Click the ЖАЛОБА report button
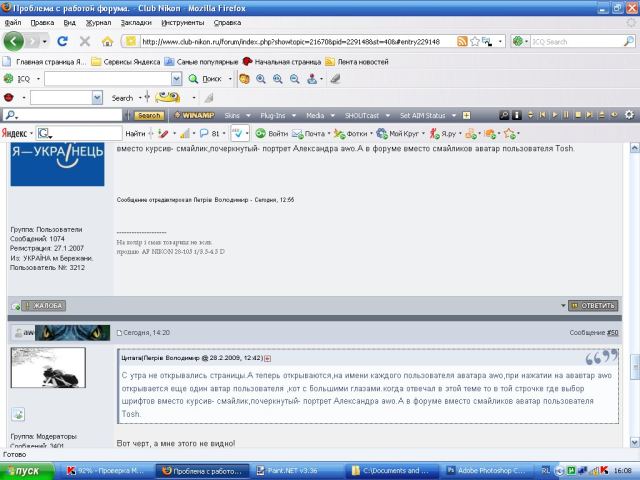The width and height of the screenshot is (640, 480). (x=44, y=306)
